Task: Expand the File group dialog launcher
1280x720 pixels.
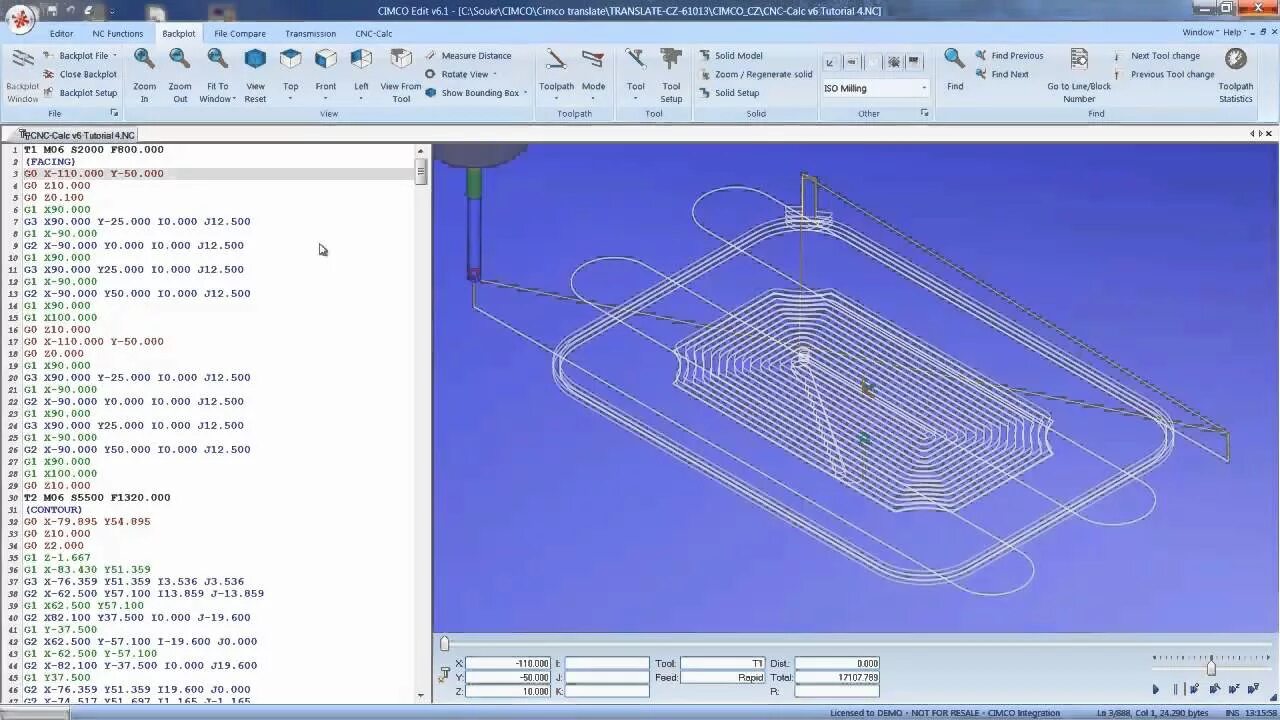Action: pyautogui.click(x=114, y=113)
